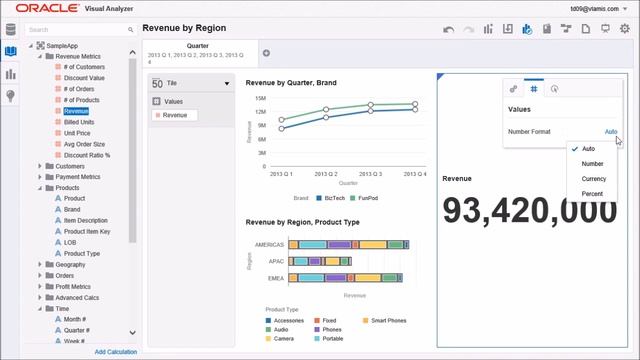640x360 pixels.
Task: Click Add Calculation link
Action: tap(116, 352)
